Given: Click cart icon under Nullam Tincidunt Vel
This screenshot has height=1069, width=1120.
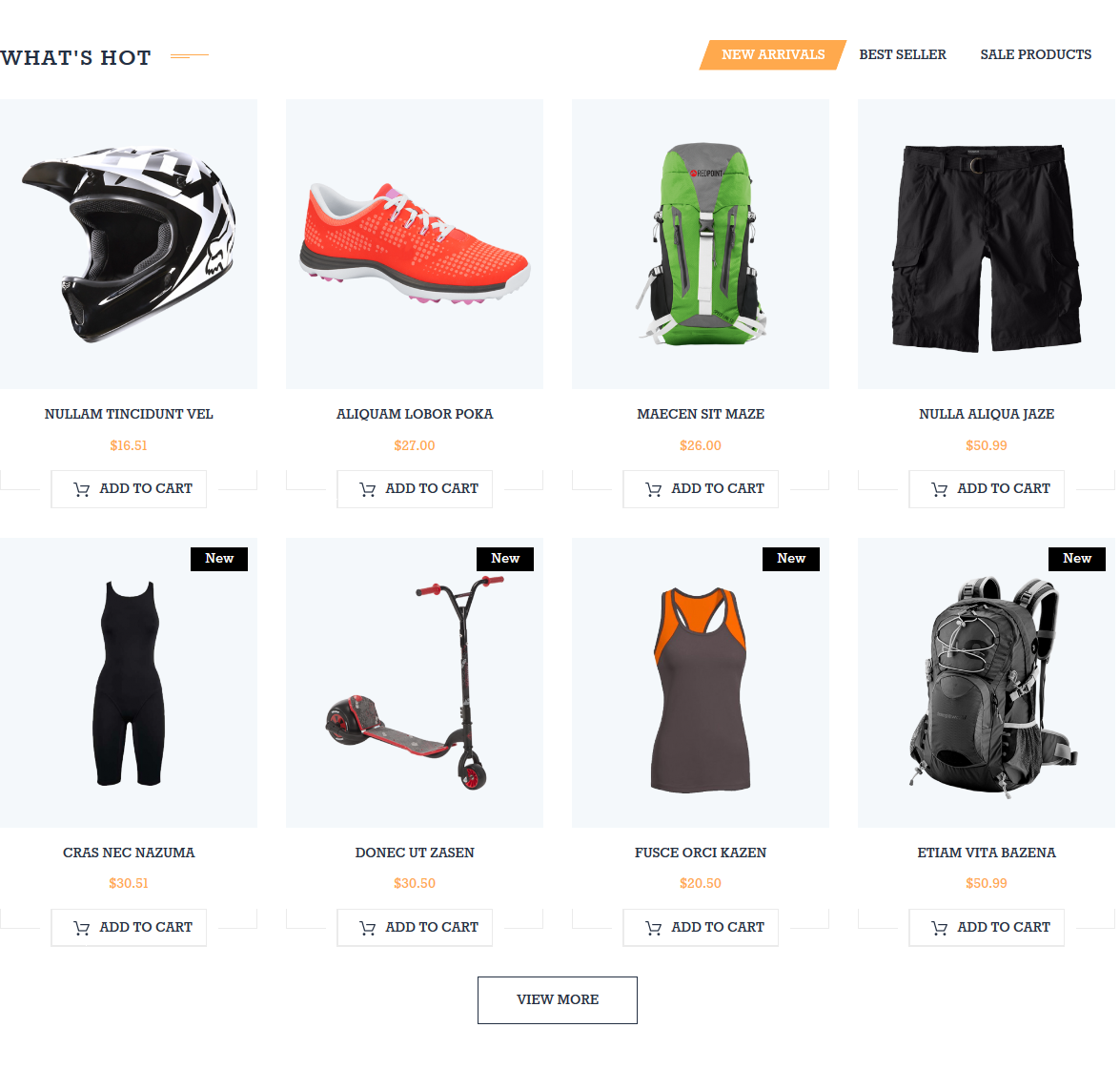Looking at the screenshot, I should 81,489.
